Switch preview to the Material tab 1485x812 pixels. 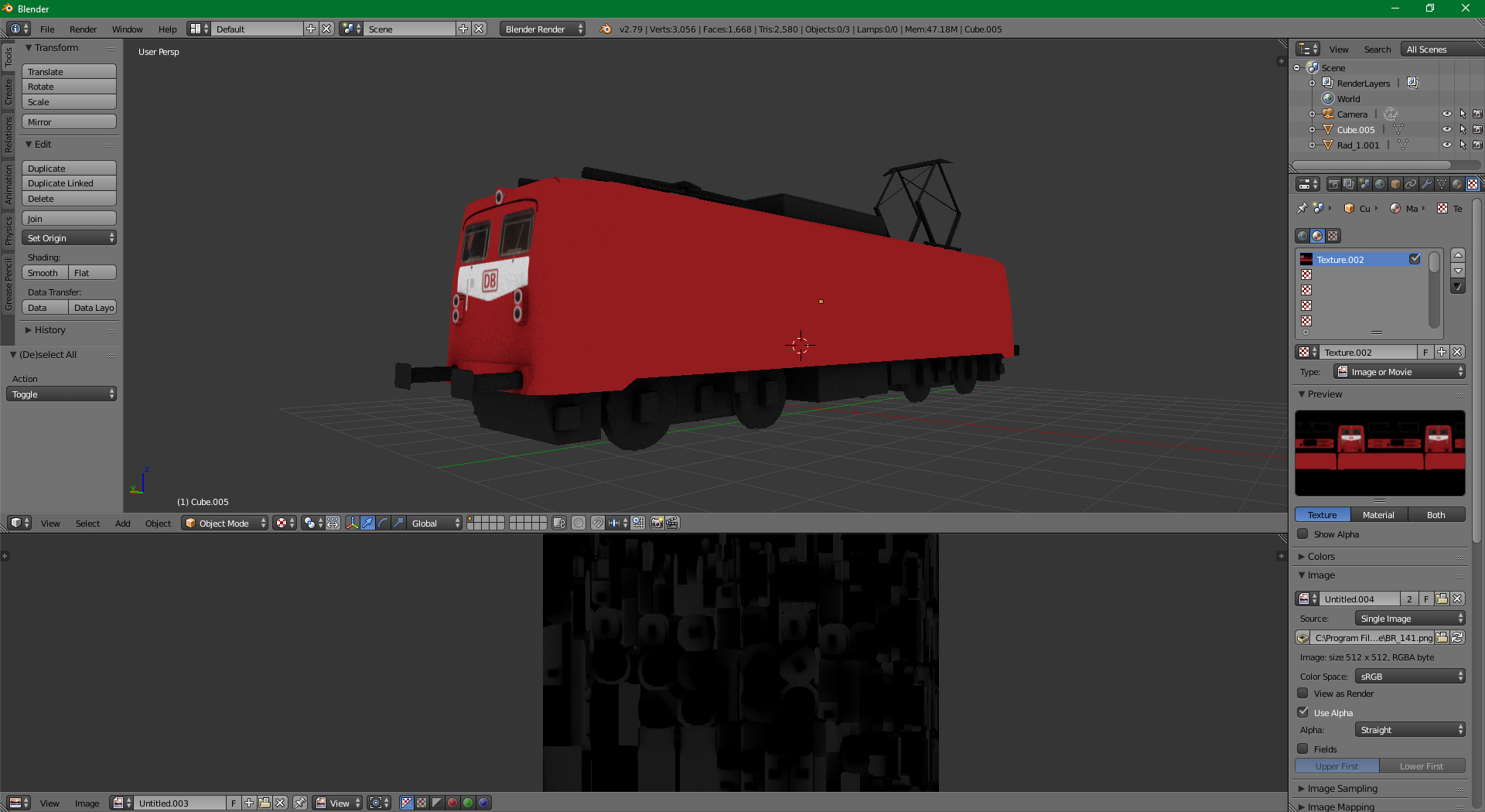point(1378,515)
